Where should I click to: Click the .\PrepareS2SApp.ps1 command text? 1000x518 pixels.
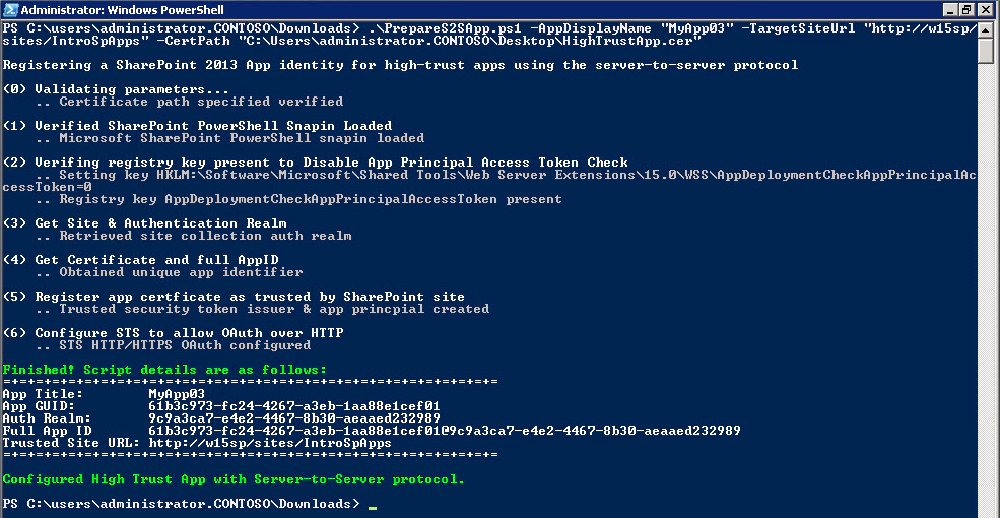point(432,29)
